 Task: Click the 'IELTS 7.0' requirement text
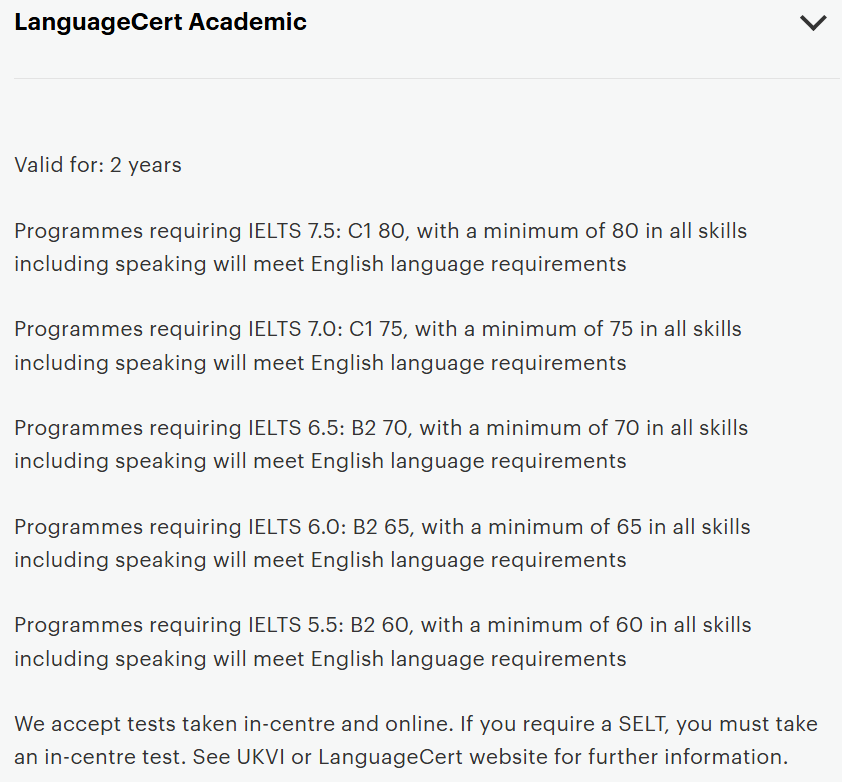coord(293,329)
